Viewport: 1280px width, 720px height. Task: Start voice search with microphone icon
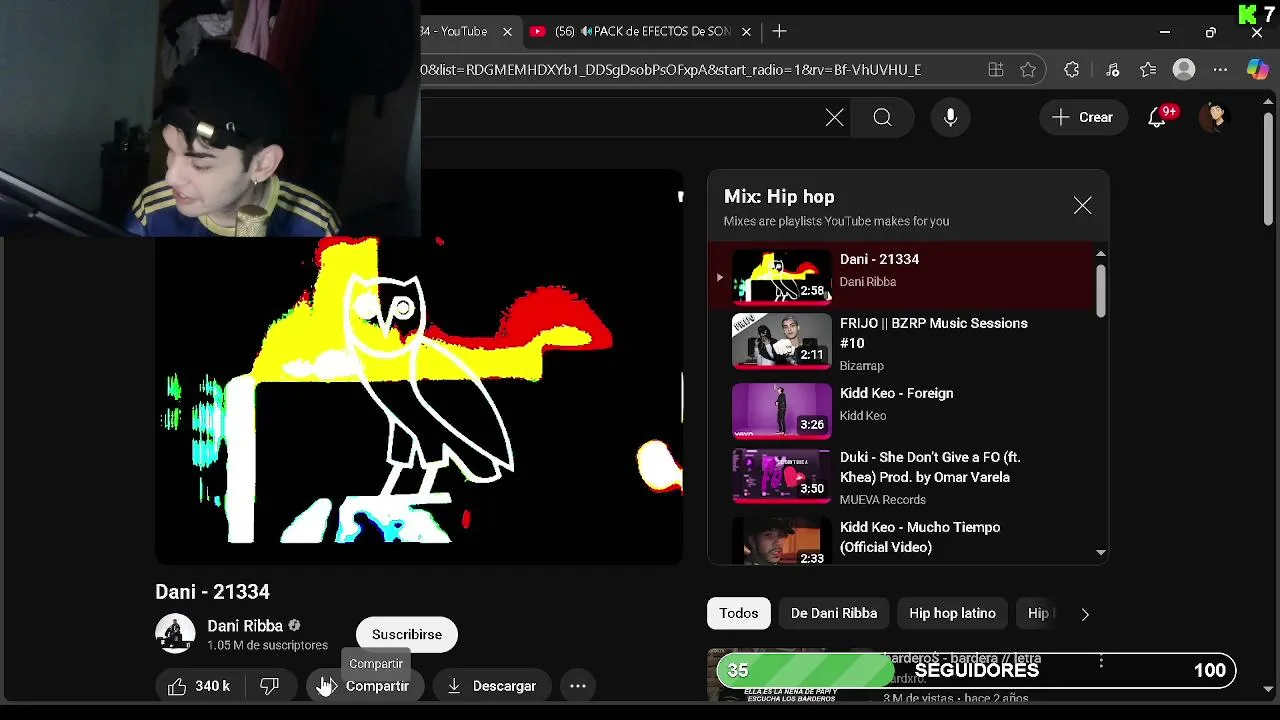click(x=950, y=118)
